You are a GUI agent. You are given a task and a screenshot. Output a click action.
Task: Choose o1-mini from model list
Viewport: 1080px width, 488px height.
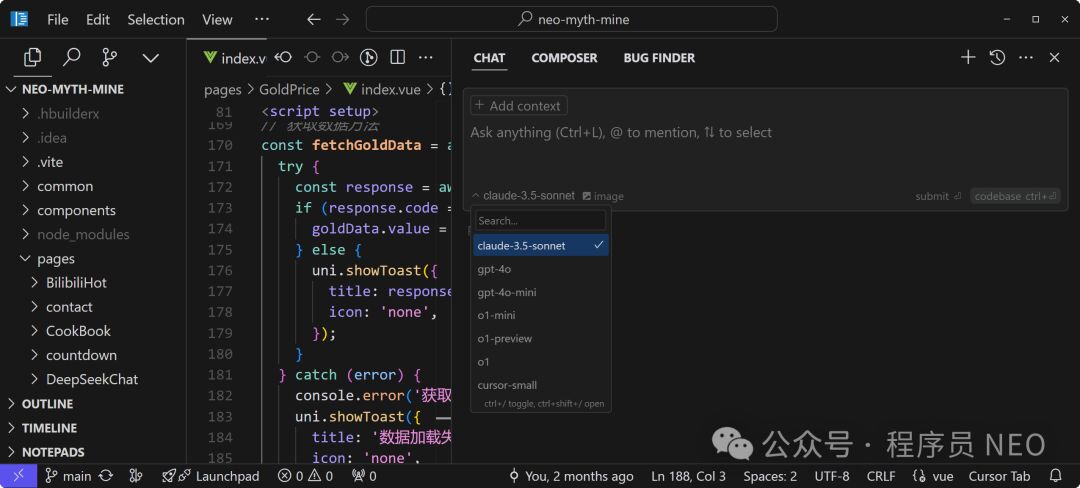[x=497, y=315]
